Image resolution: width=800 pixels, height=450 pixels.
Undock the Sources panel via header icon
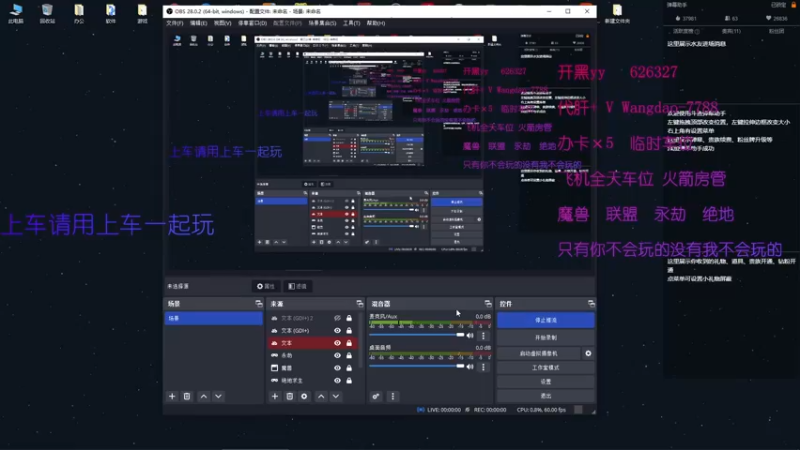[360, 304]
